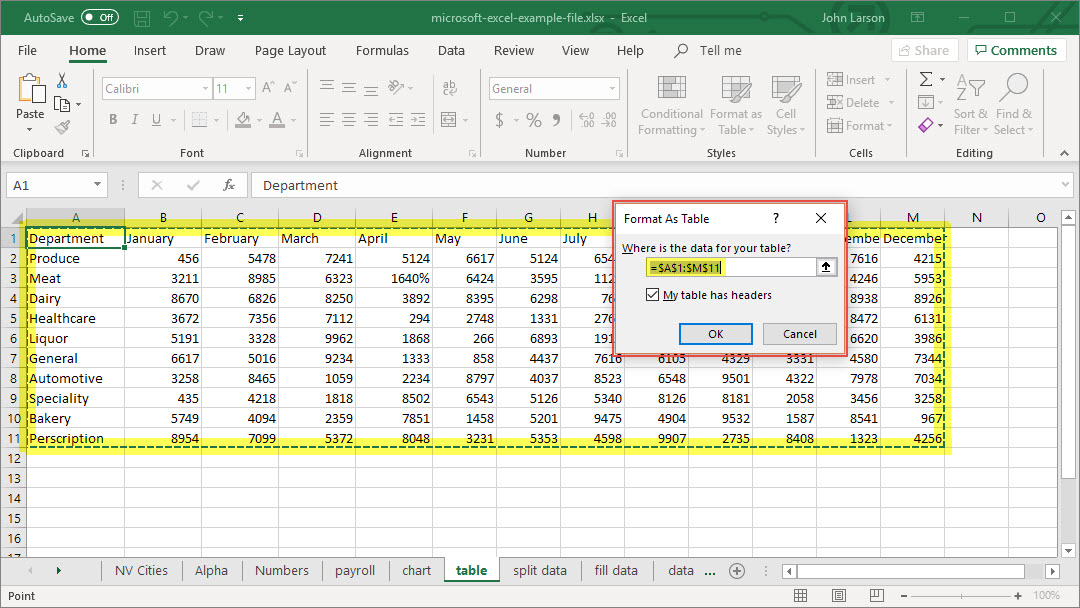This screenshot has width=1080, height=608.
Task: Toggle the AutoSave switch
Action: click(100, 18)
